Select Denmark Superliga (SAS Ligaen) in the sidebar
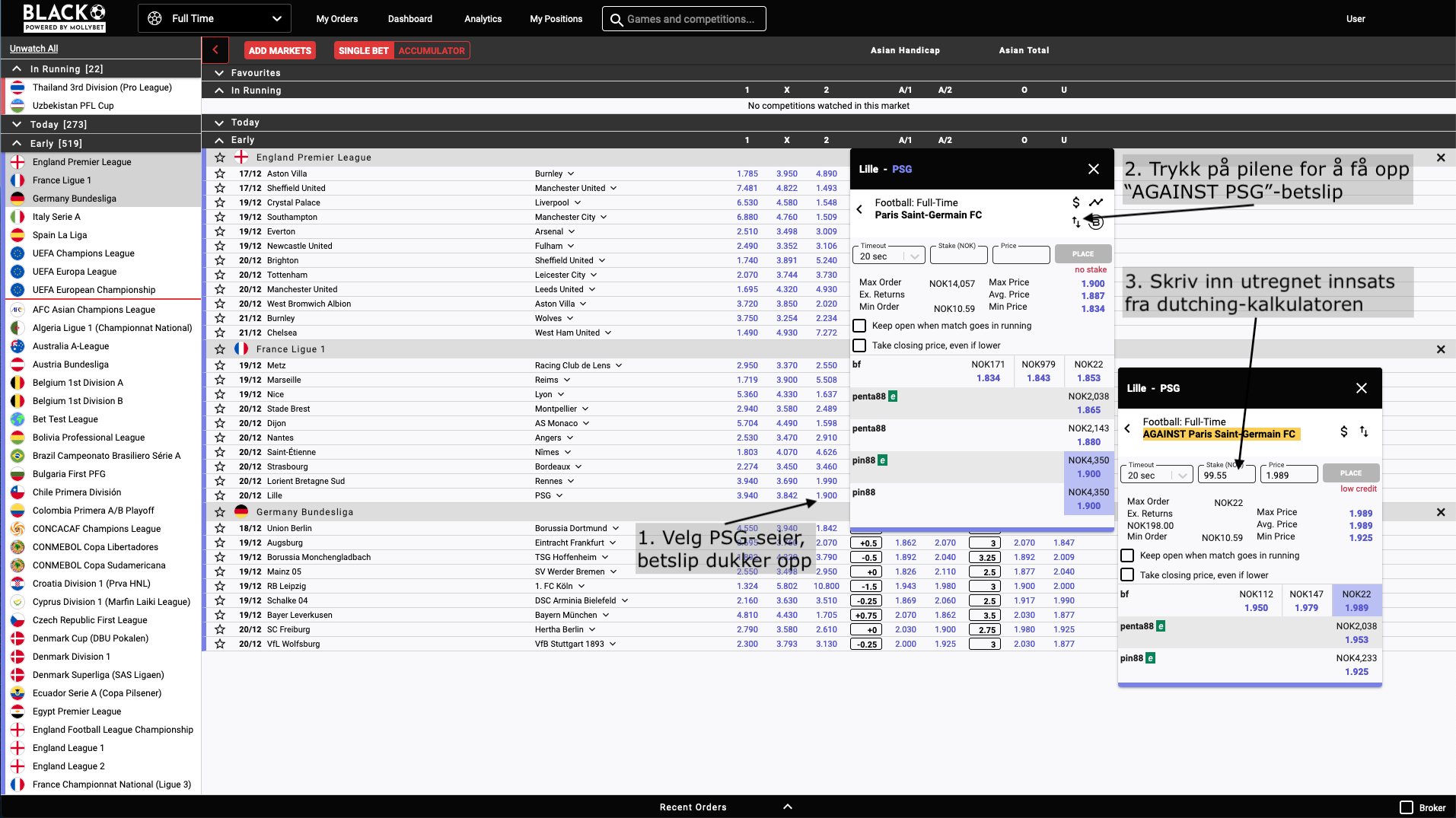1456x818 pixels. point(98,675)
